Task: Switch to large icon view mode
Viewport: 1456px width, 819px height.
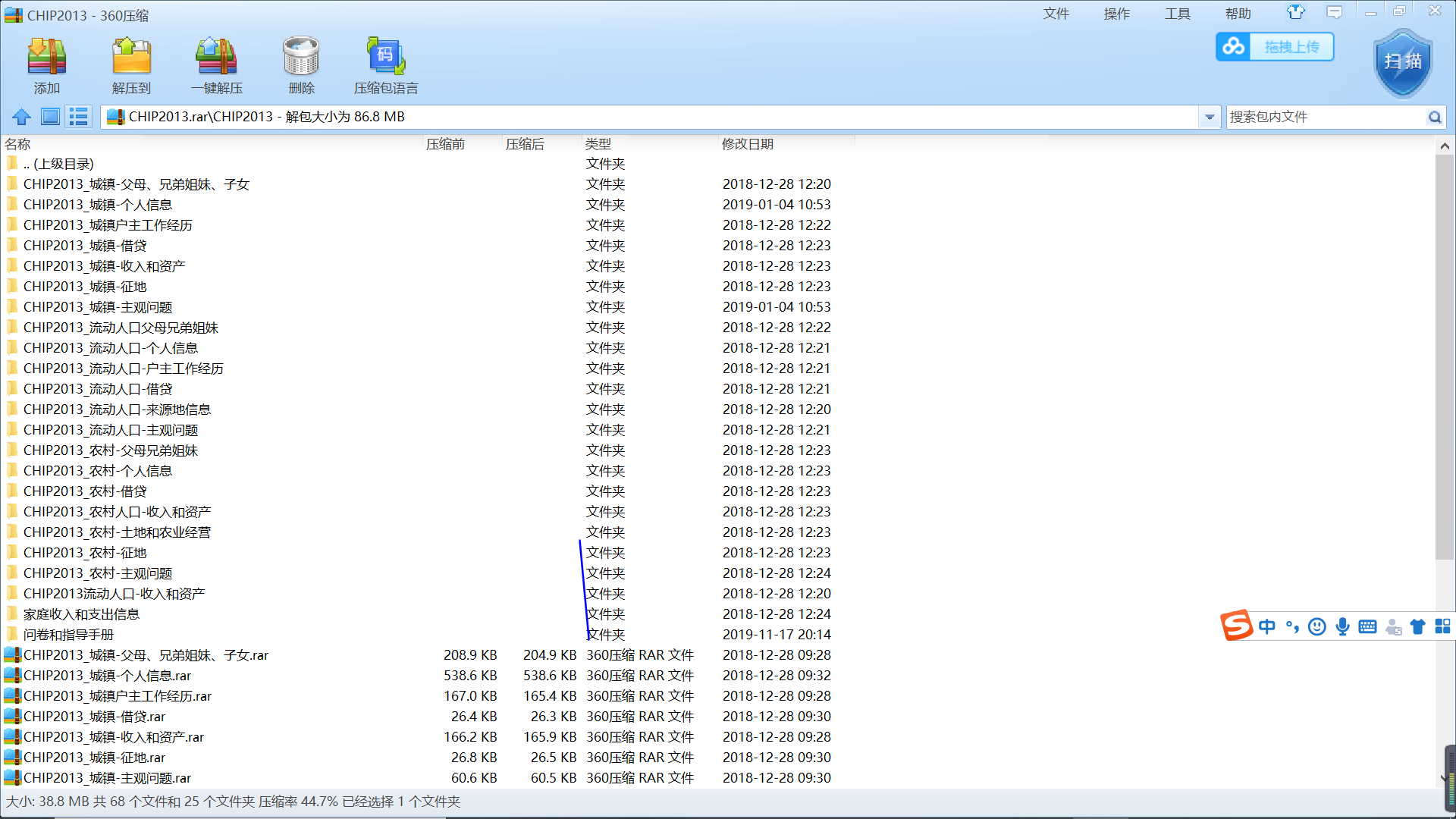Action: click(50, 117)
